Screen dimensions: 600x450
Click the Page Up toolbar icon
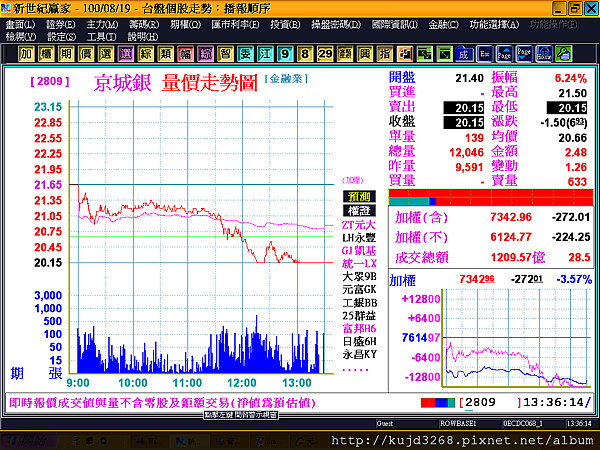504,54
